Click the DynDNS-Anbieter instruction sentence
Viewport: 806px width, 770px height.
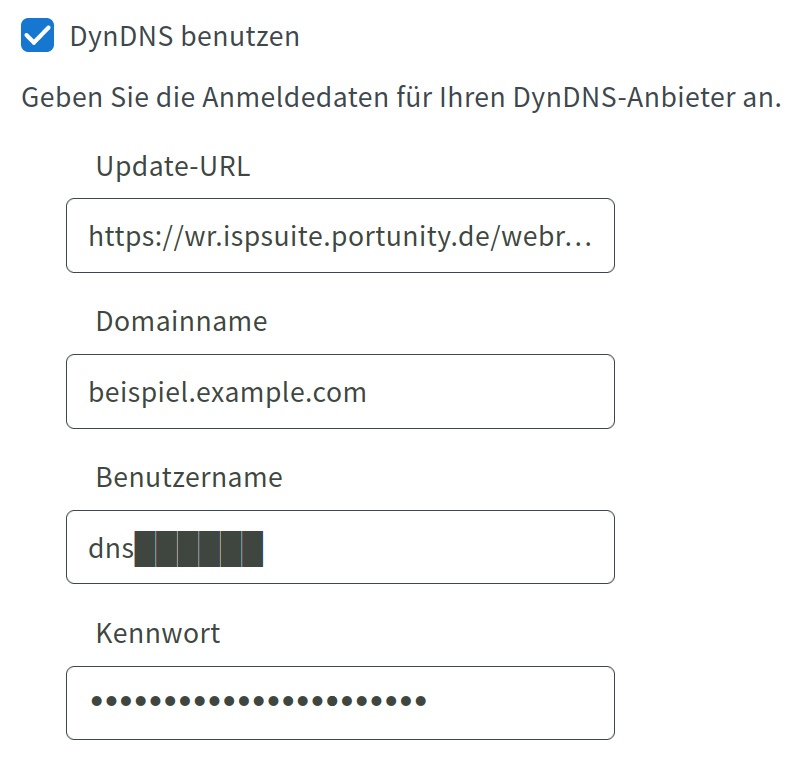(400, 99)
